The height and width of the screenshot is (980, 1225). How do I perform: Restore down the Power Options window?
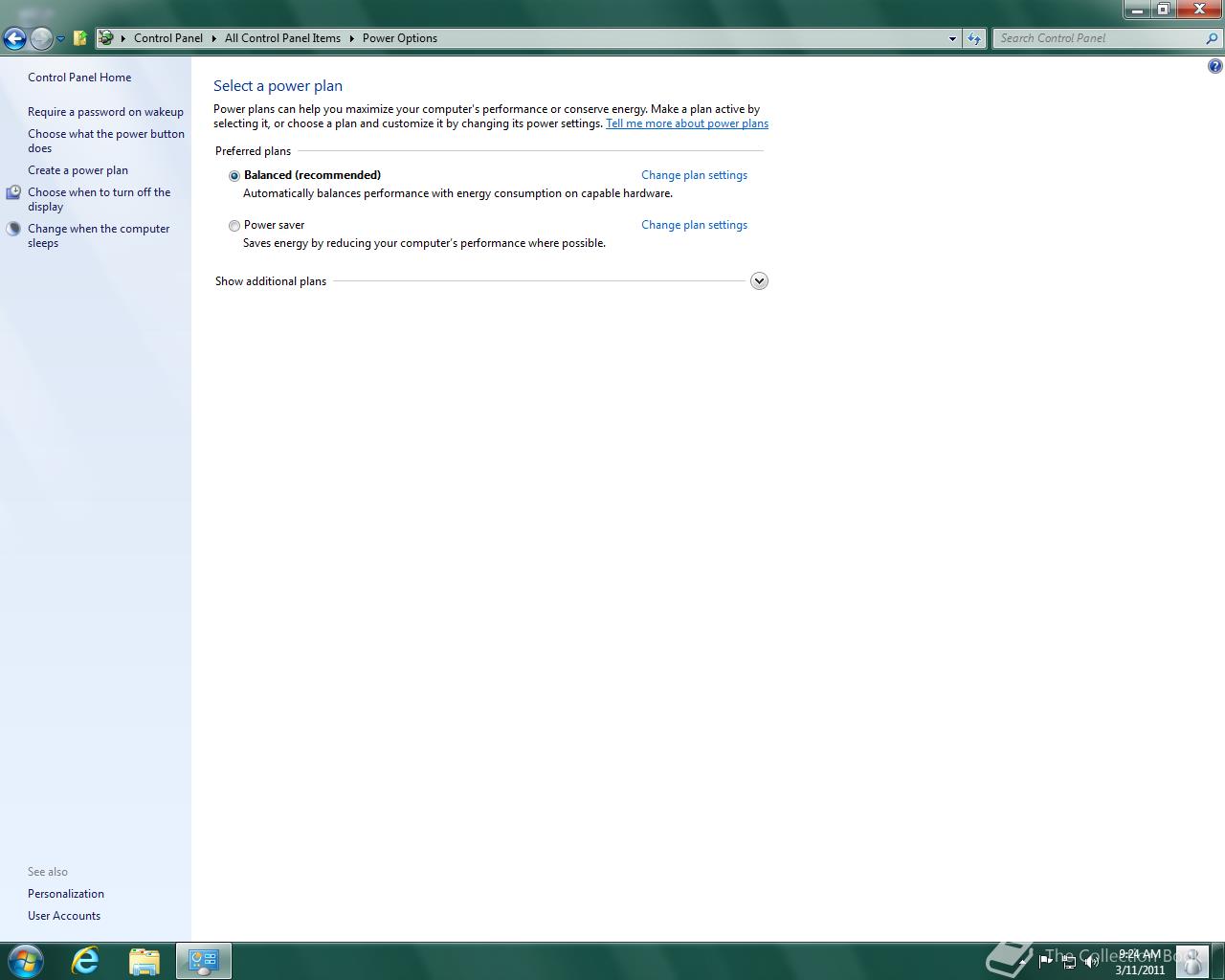[x=1163, y=10]
